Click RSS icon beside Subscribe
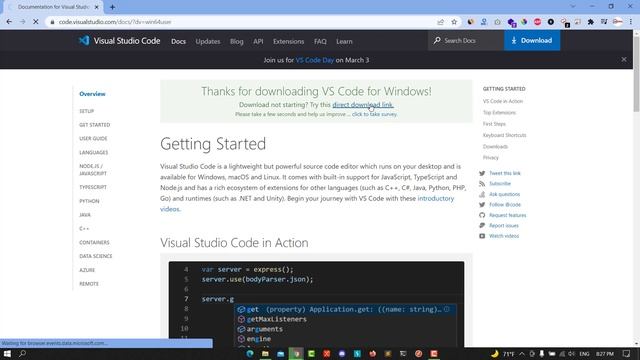This screenshot has width=640, height=360. 482,184
